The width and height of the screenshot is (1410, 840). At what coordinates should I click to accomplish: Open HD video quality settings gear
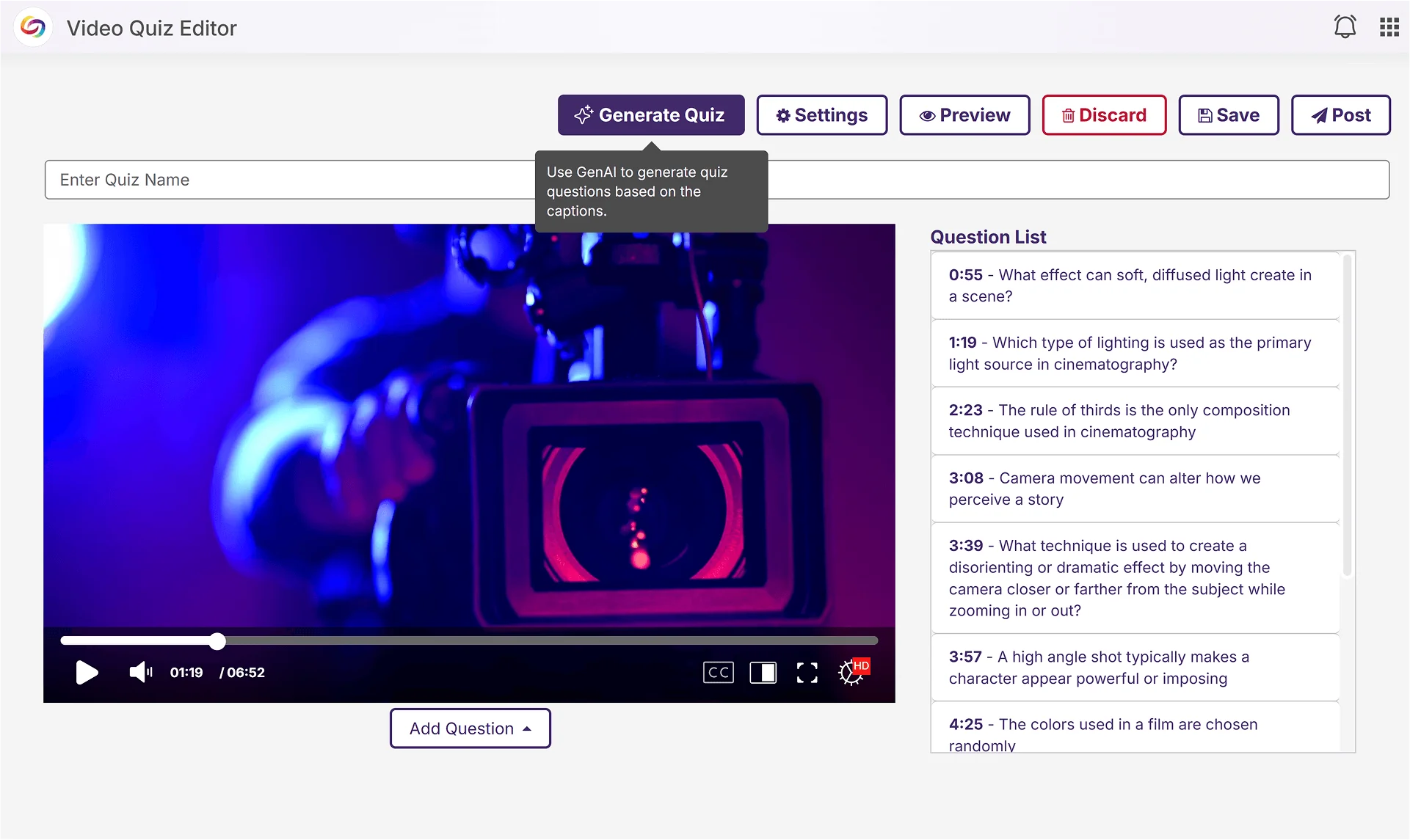(x=851, y=672)
